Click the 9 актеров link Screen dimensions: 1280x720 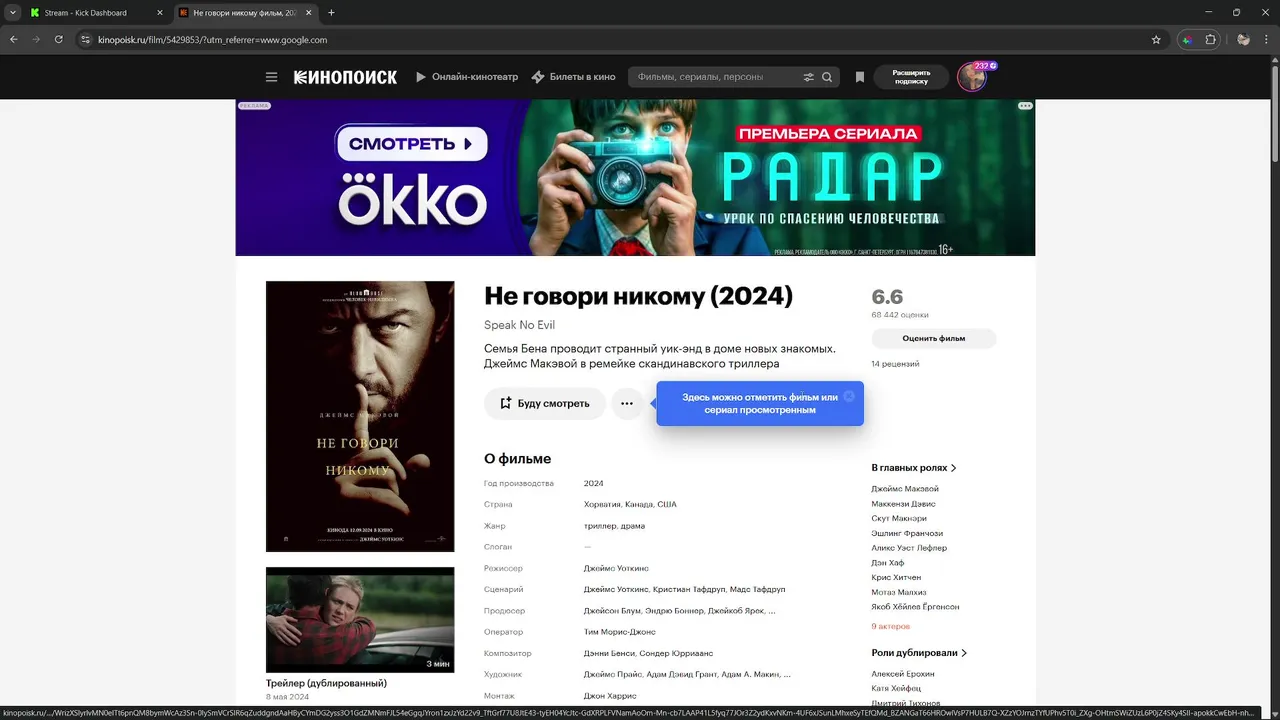(891, 627)
